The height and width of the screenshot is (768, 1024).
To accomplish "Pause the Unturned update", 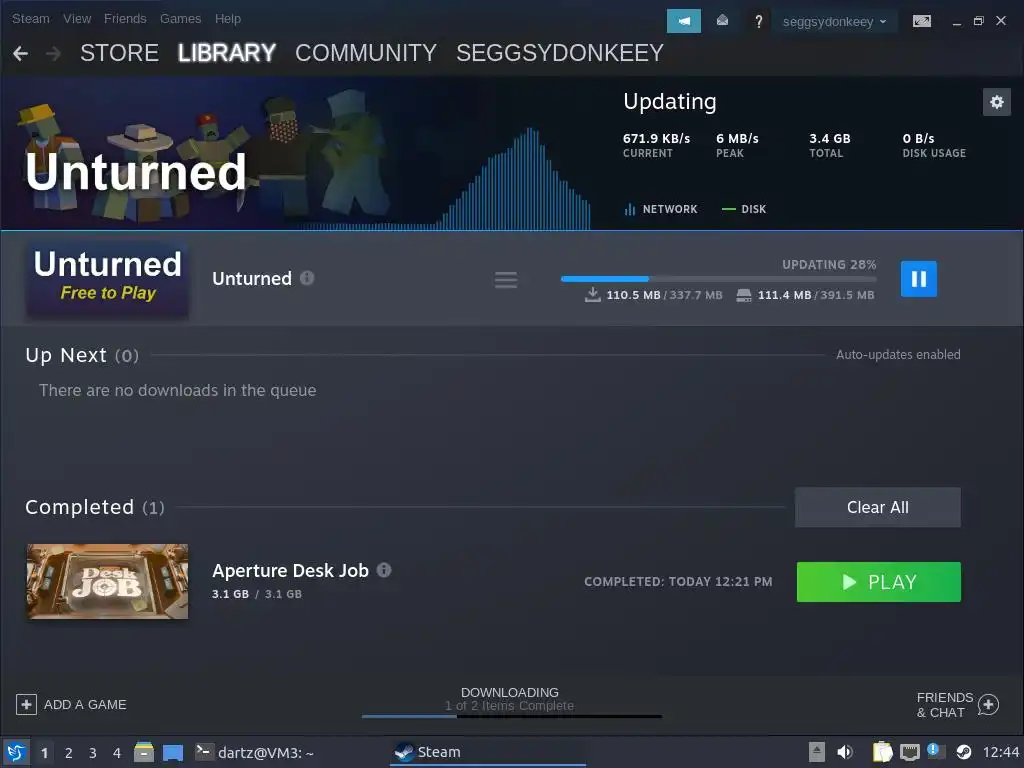I will pos(918,279).
